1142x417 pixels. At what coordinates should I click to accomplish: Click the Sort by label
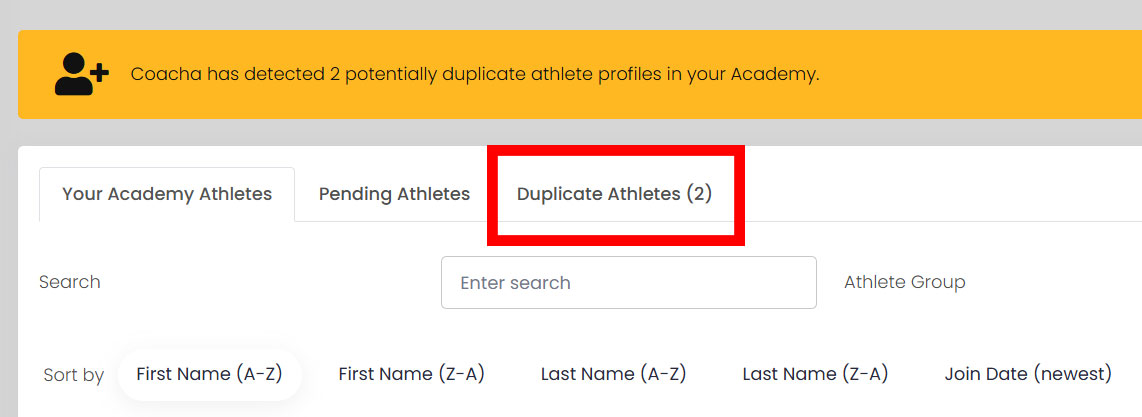point(74,376)
